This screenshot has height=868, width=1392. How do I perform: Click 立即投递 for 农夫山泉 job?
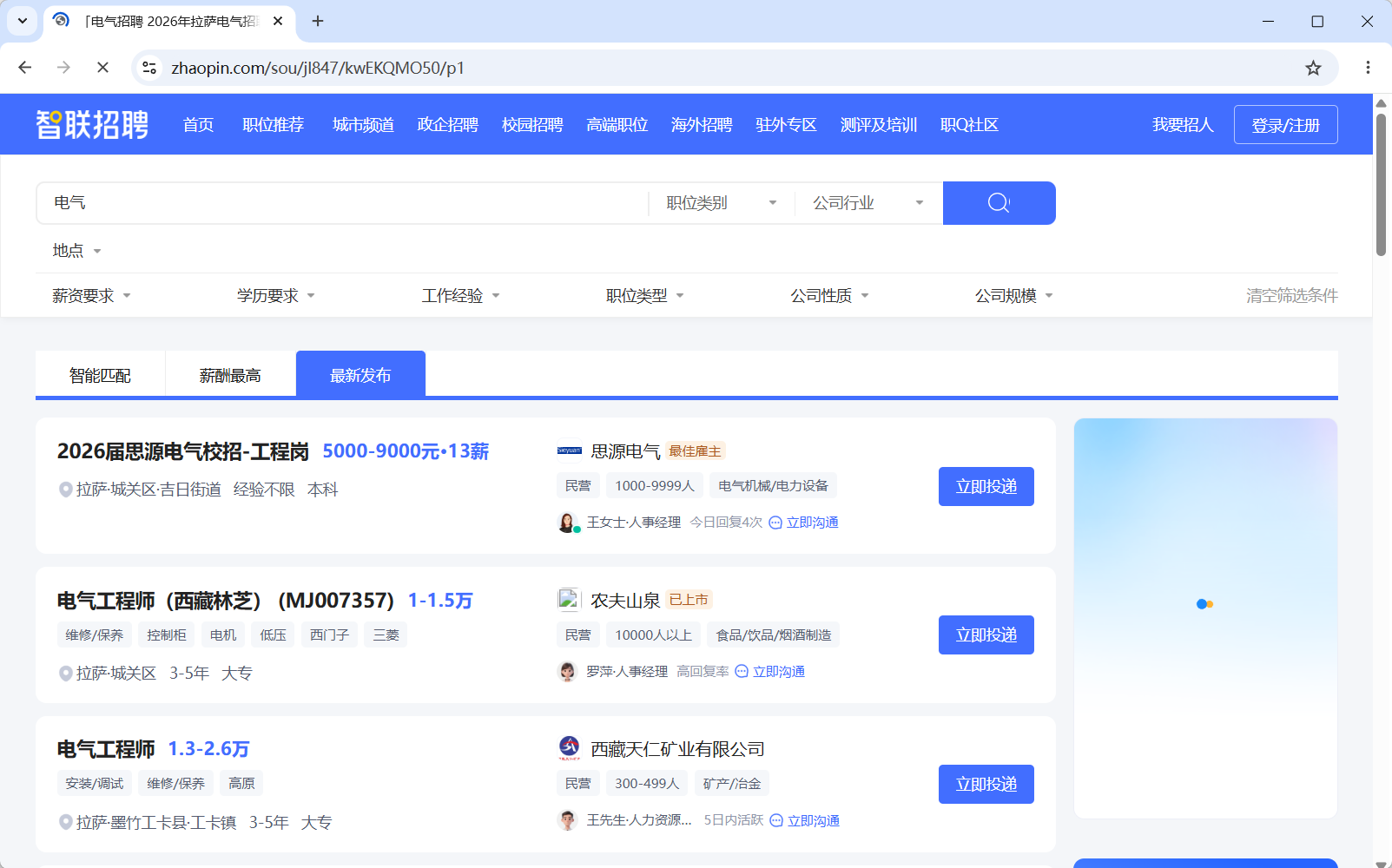[x=986, y=635]
